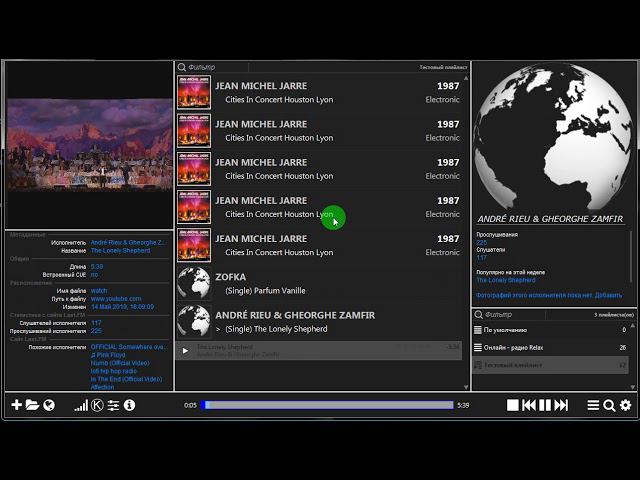This screenshot has height=480, width=640.
Task: Type in the main playlist 'Фильтр' field
Action: pos(217,67)
